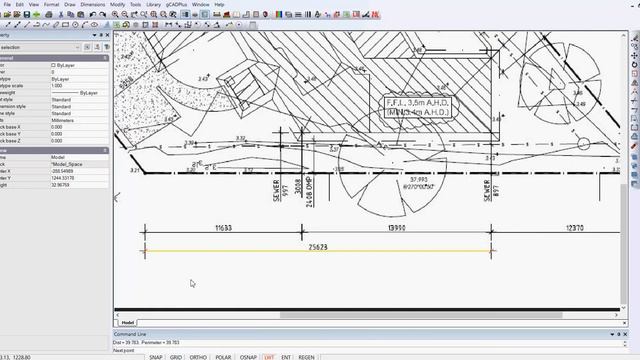640x360 pixels.
Task: Collapse the View section in Property panel
Action: (105, 151)
